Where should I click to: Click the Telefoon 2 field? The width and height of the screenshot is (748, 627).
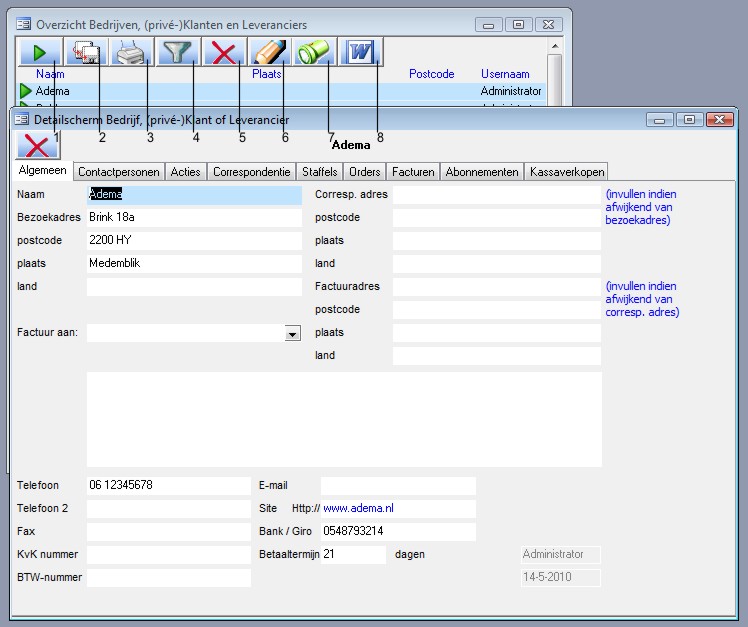[168, 509]
